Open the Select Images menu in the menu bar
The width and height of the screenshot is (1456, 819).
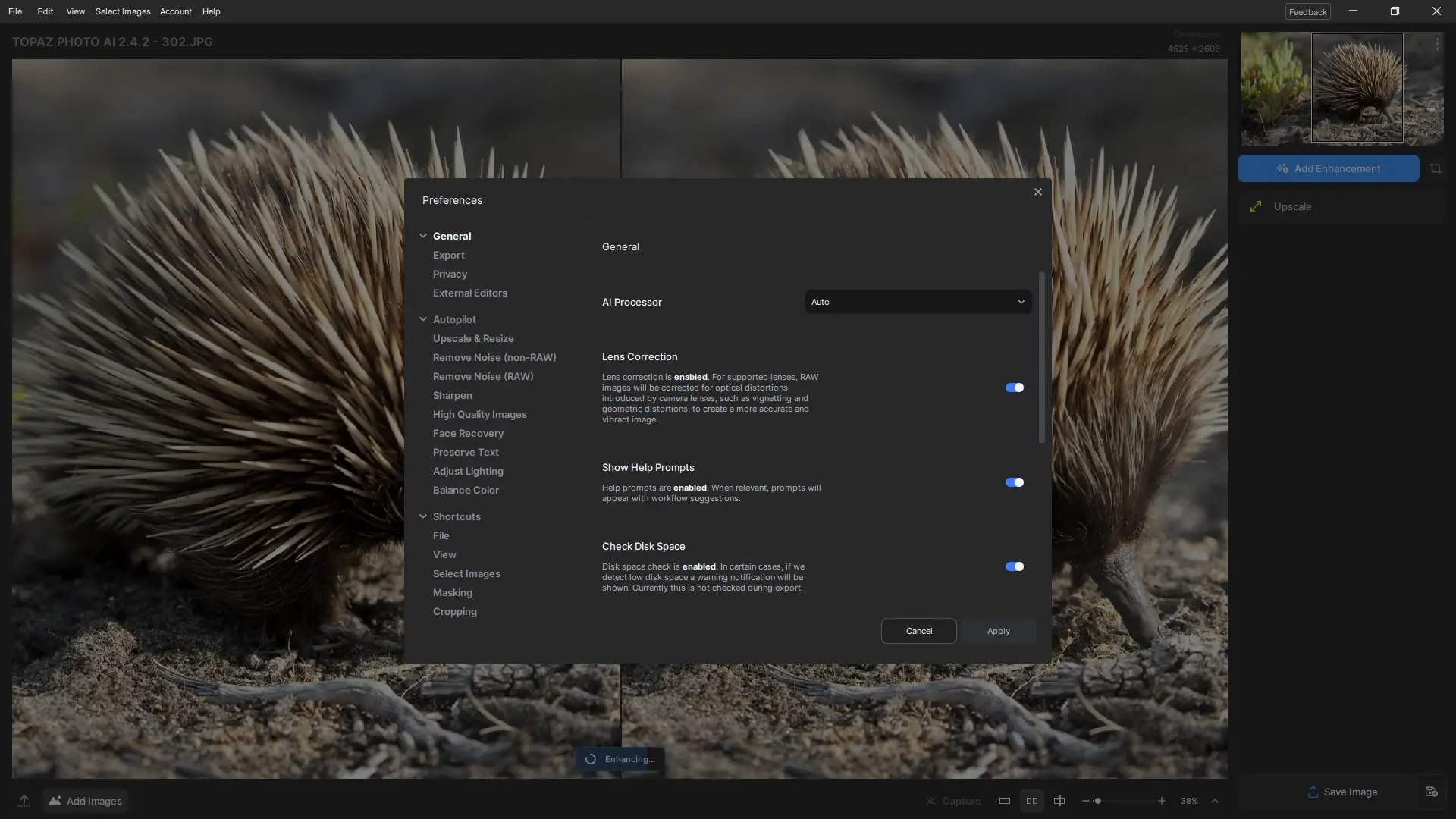pos(123,11)
